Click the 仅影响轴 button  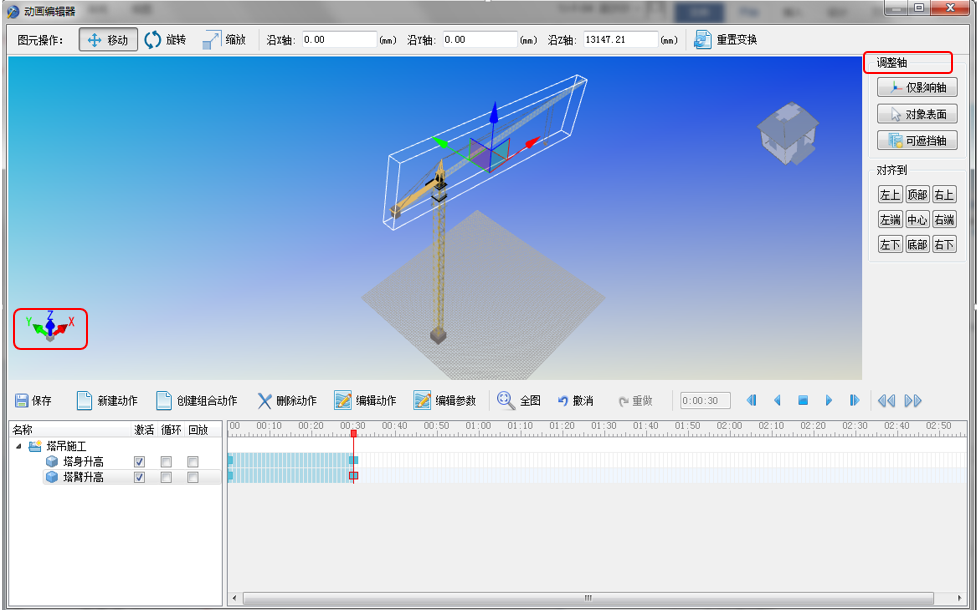point(917,87)
